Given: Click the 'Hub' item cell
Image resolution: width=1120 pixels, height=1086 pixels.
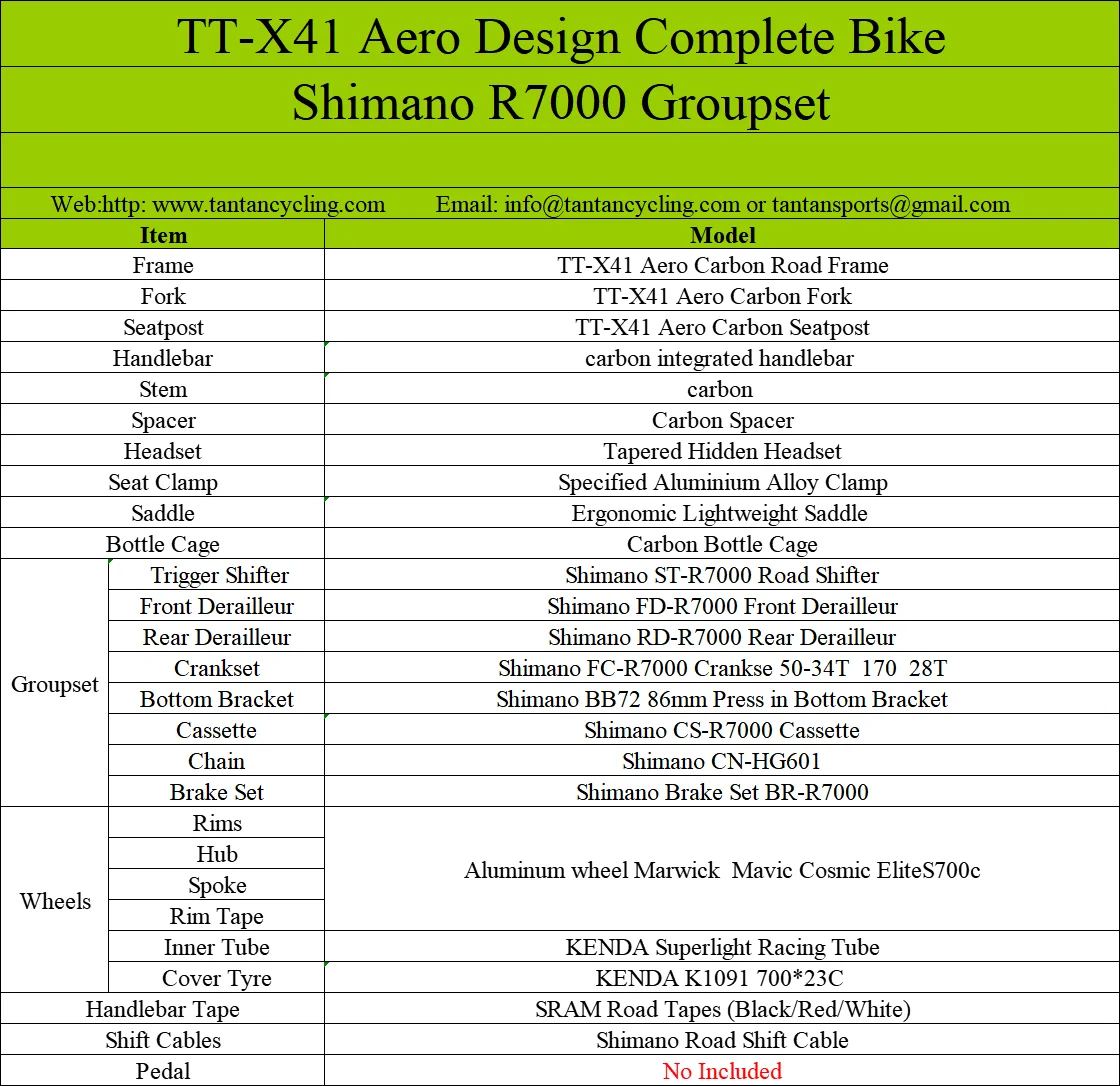Looking at the screenshot, I should tap(216, 854).
